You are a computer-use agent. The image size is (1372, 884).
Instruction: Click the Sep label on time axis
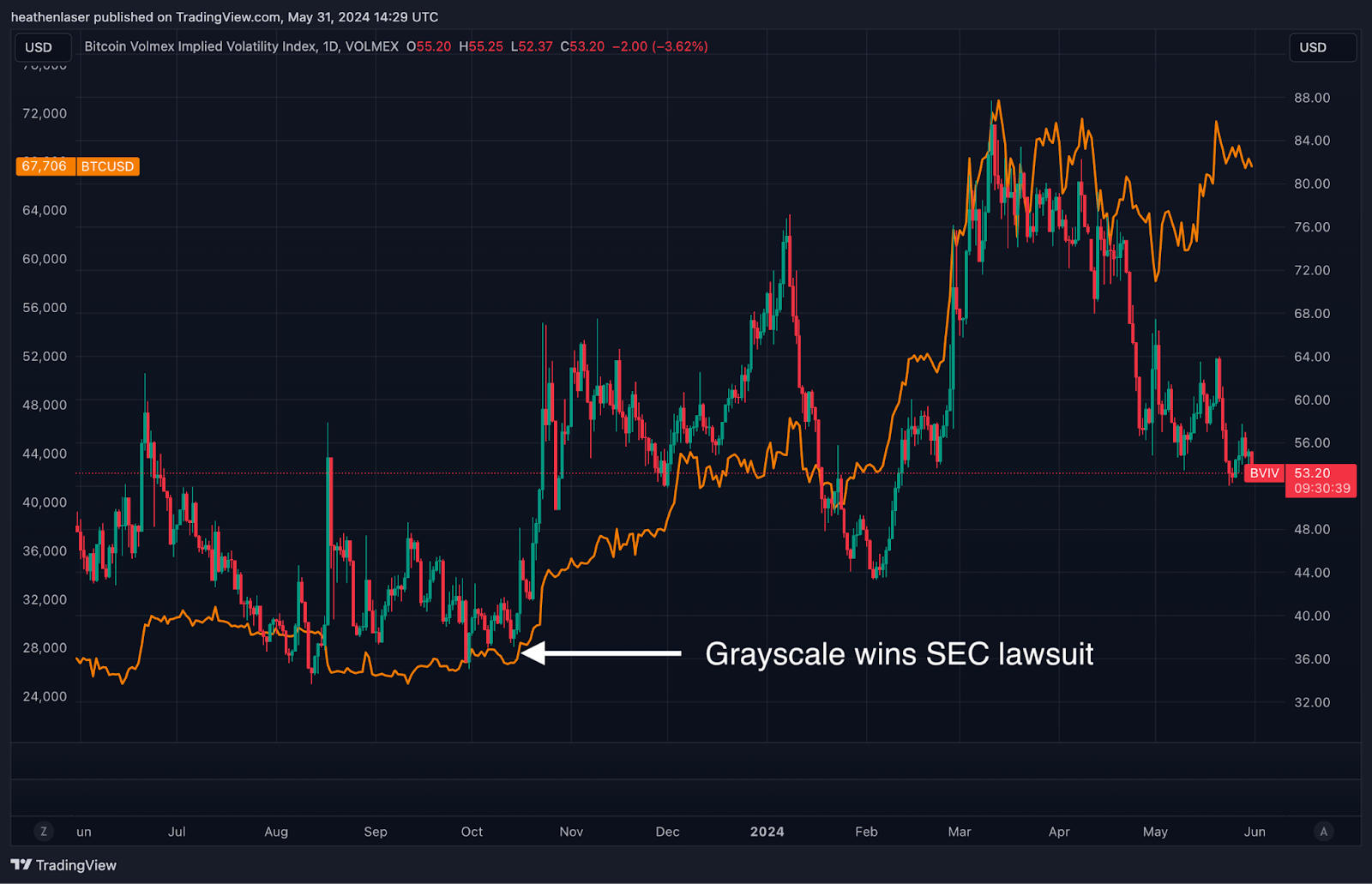[376, 832]
